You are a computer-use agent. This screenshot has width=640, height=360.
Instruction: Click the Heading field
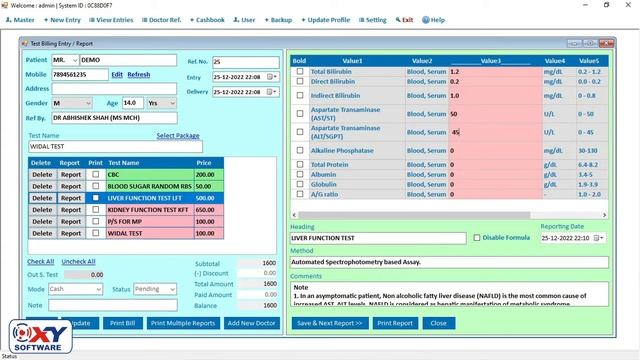(378, 238)
